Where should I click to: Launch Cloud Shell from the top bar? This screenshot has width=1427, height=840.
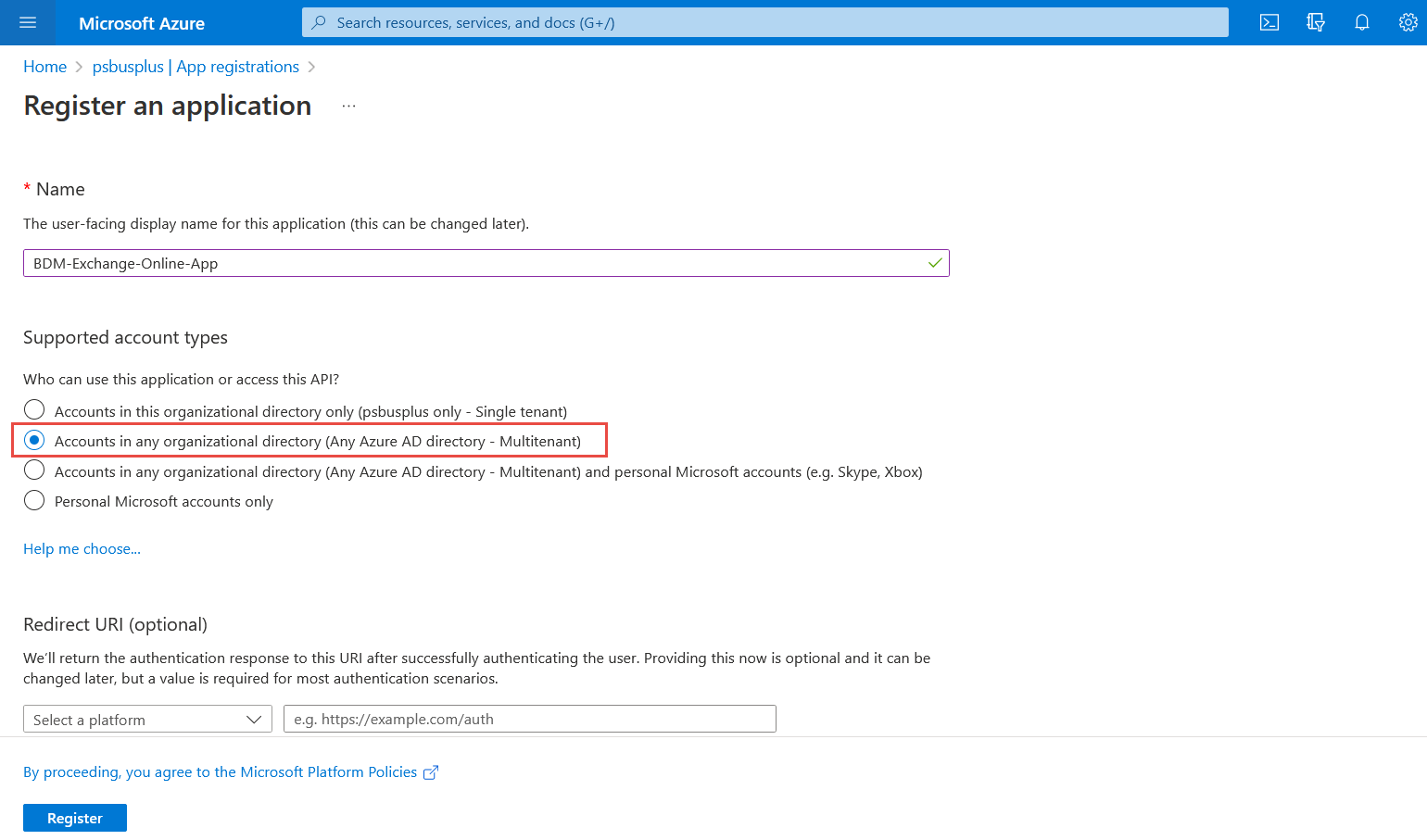click(1269, 22)
